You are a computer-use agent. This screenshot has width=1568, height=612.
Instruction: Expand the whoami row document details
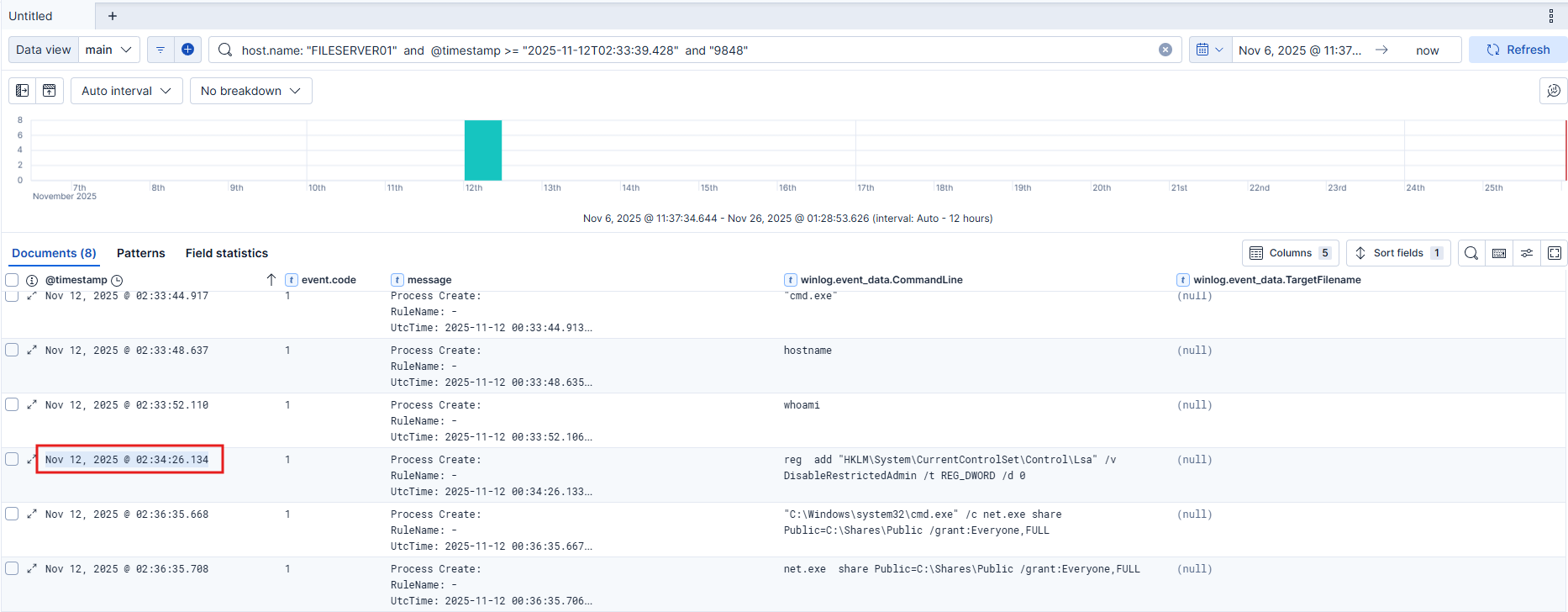(32, 404)
